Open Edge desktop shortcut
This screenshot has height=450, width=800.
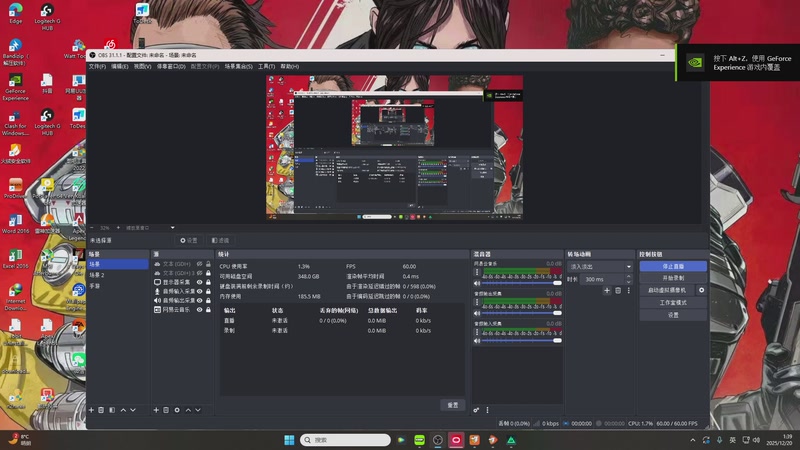15,13
